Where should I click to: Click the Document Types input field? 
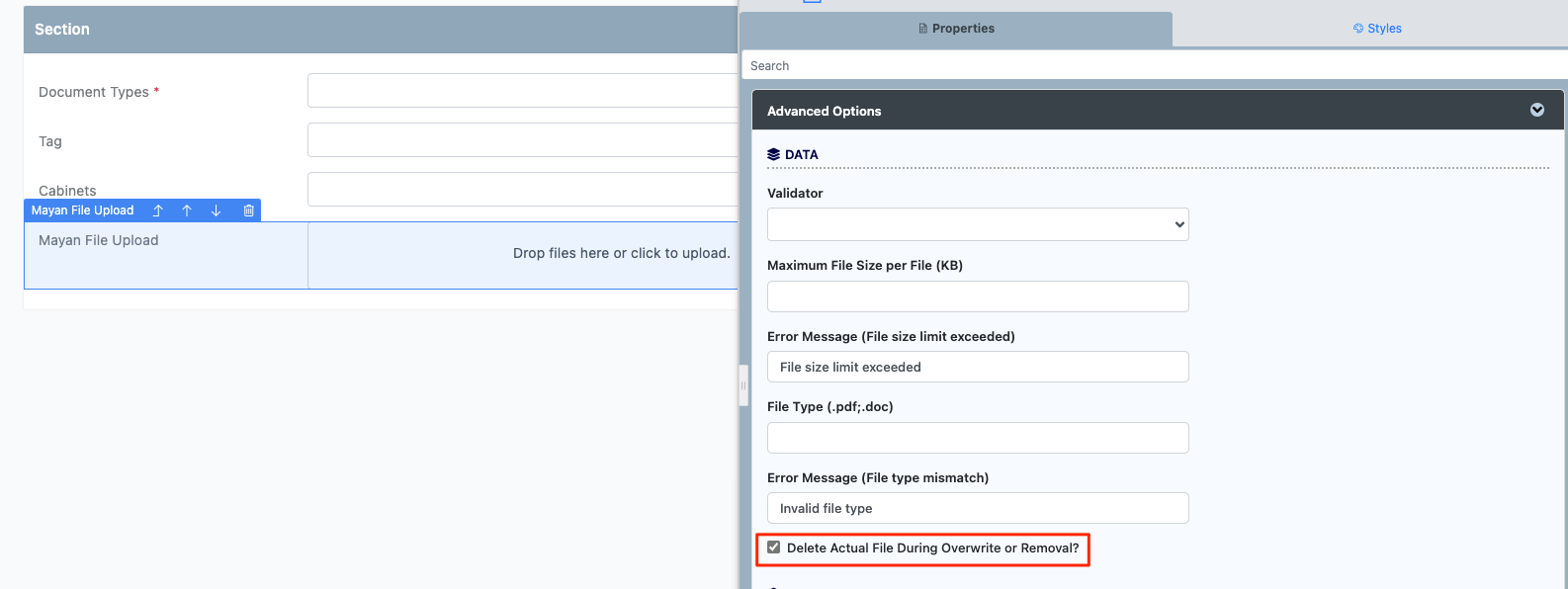pos(523,90)
